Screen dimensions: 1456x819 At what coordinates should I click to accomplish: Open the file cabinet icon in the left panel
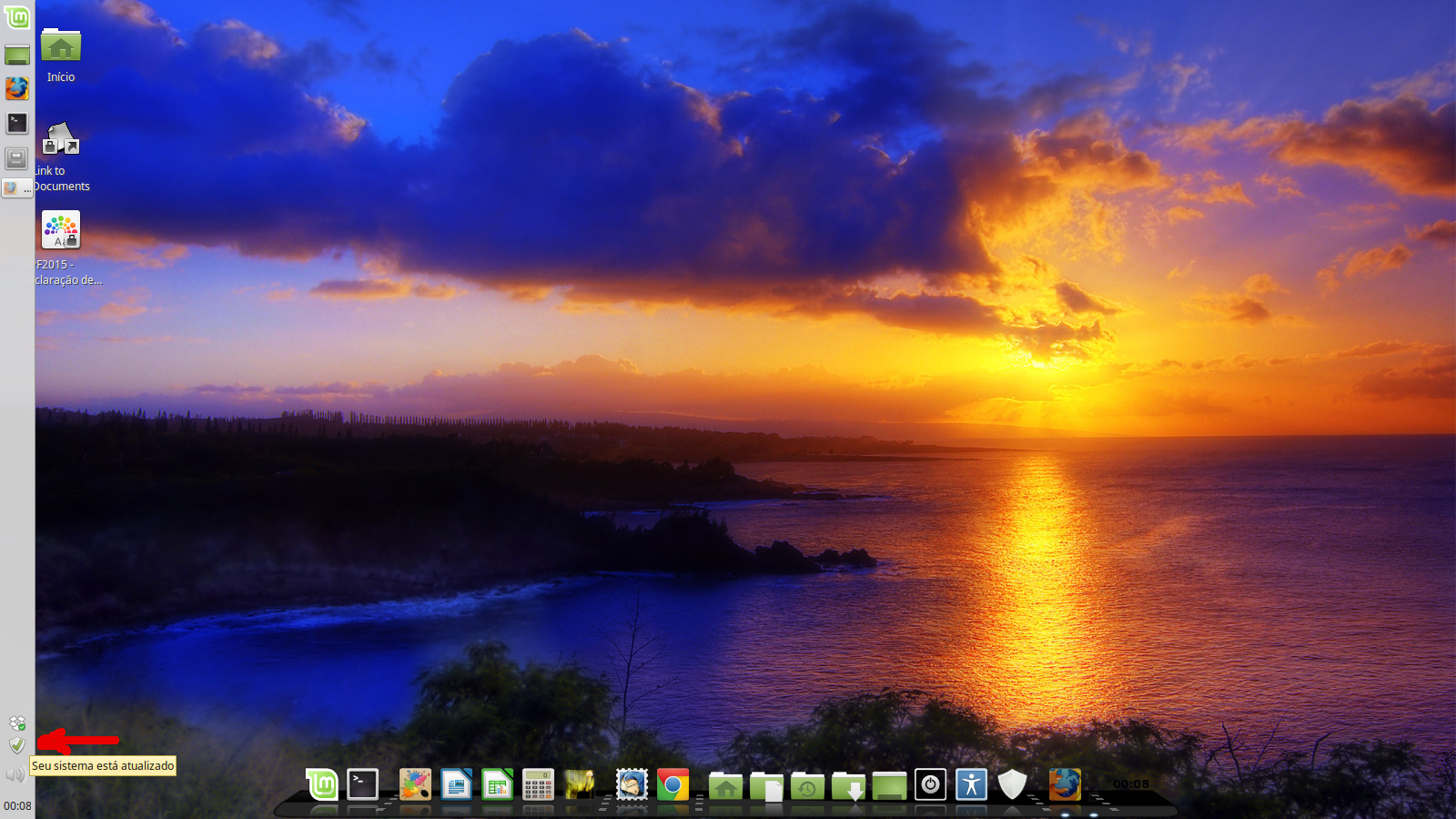click(x=17, y=158)
